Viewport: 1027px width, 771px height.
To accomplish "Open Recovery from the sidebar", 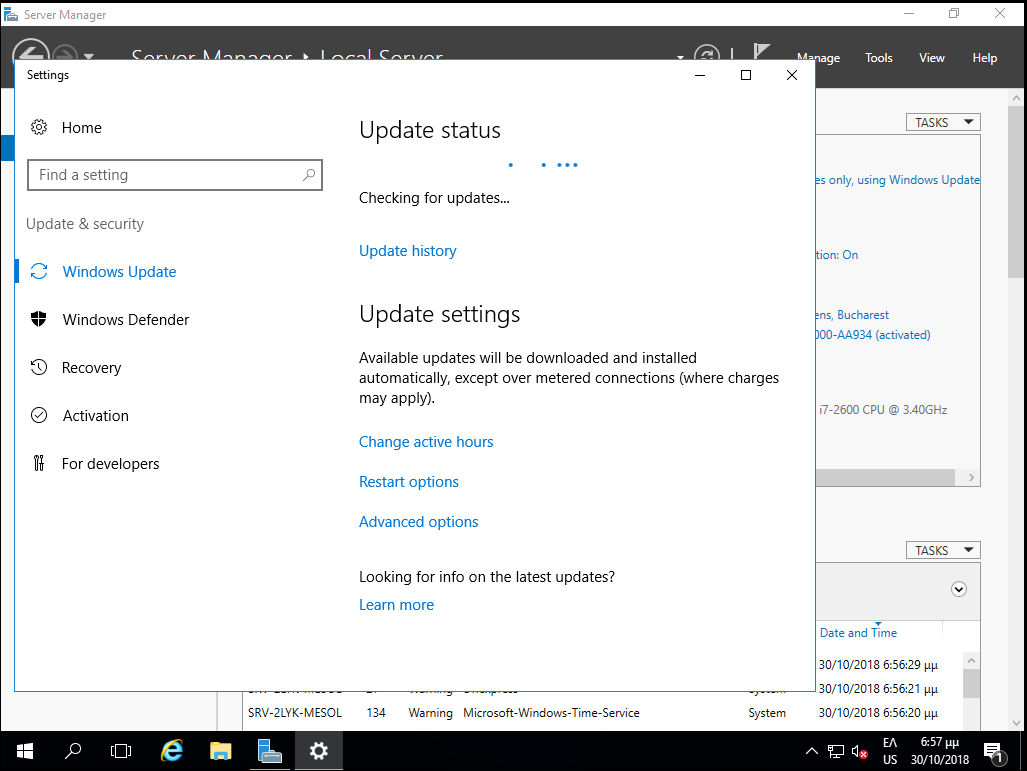I will click(91, 368).
